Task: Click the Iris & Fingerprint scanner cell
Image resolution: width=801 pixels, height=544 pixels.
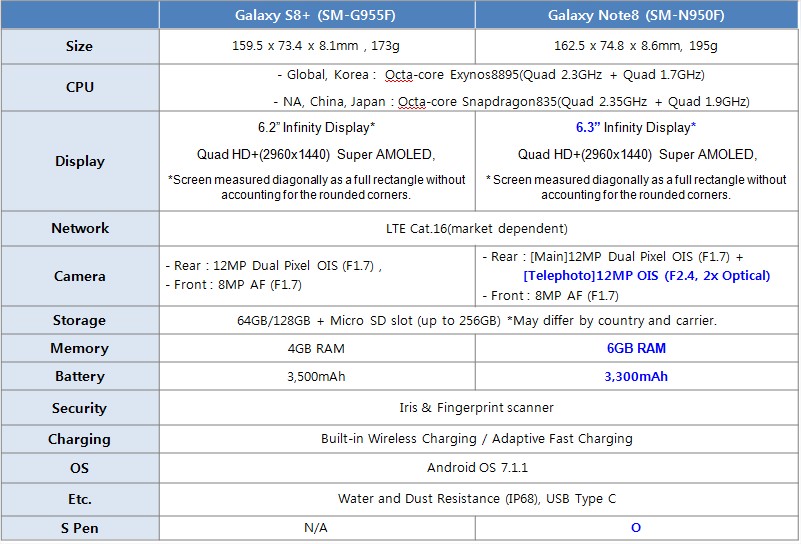Action: coord(479,408)
